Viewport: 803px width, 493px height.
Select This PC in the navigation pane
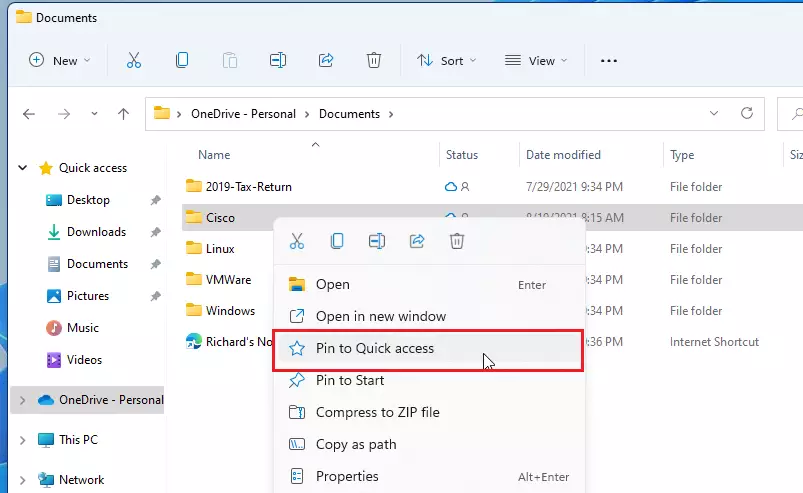coord(78,440)
